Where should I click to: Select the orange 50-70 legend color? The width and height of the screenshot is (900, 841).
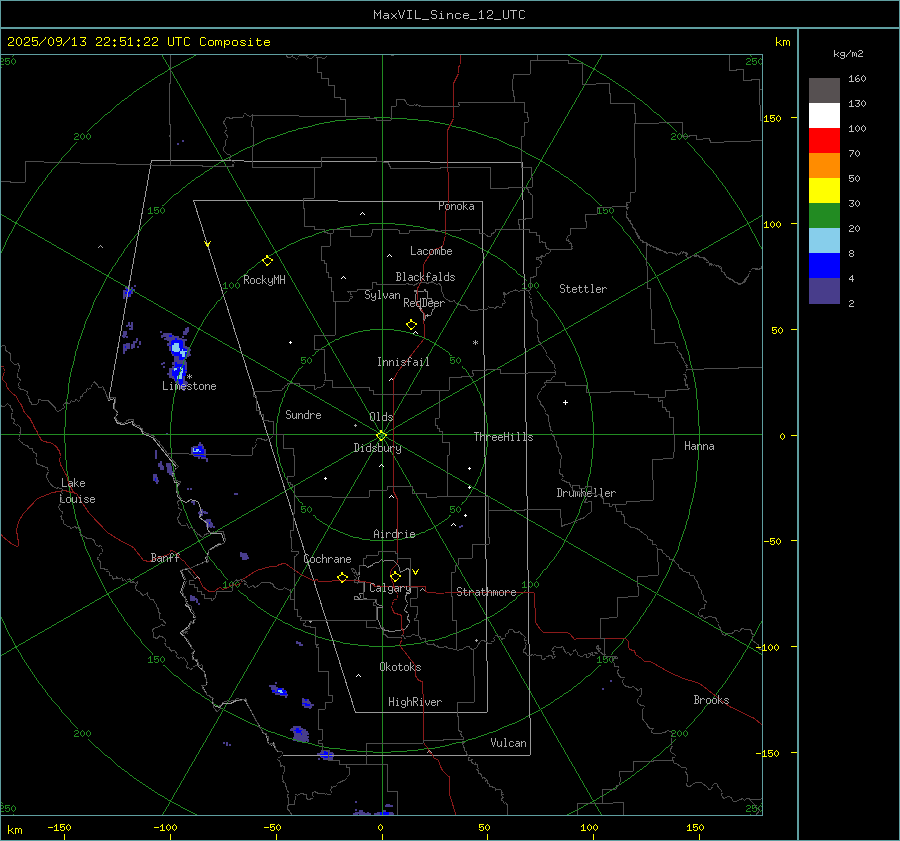[824, 165]
